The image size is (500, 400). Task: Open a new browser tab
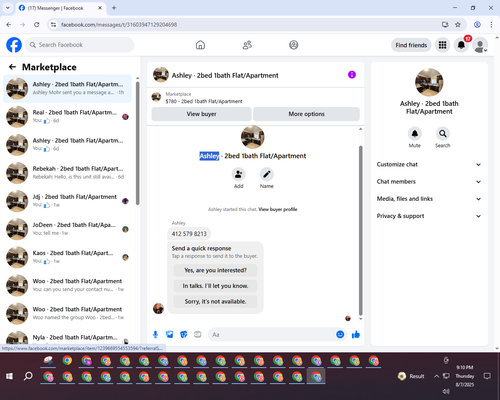114,8
